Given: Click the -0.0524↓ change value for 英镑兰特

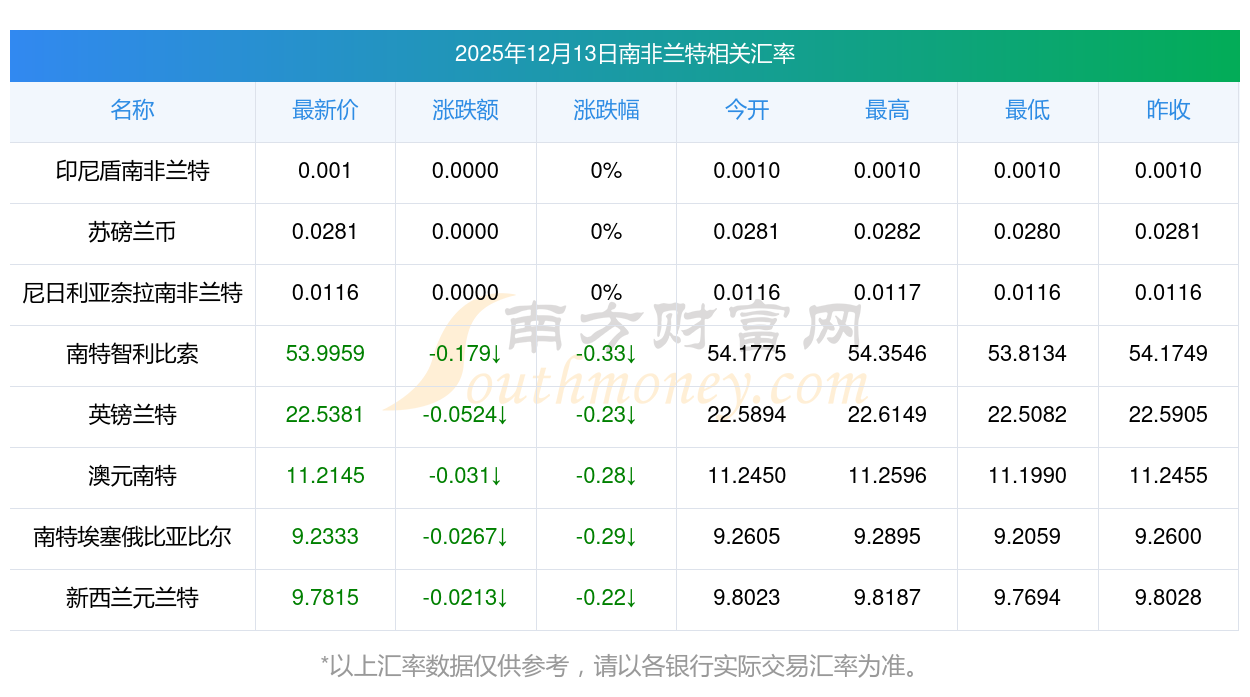Looking at the screenshot, I should tap(465, 415).
